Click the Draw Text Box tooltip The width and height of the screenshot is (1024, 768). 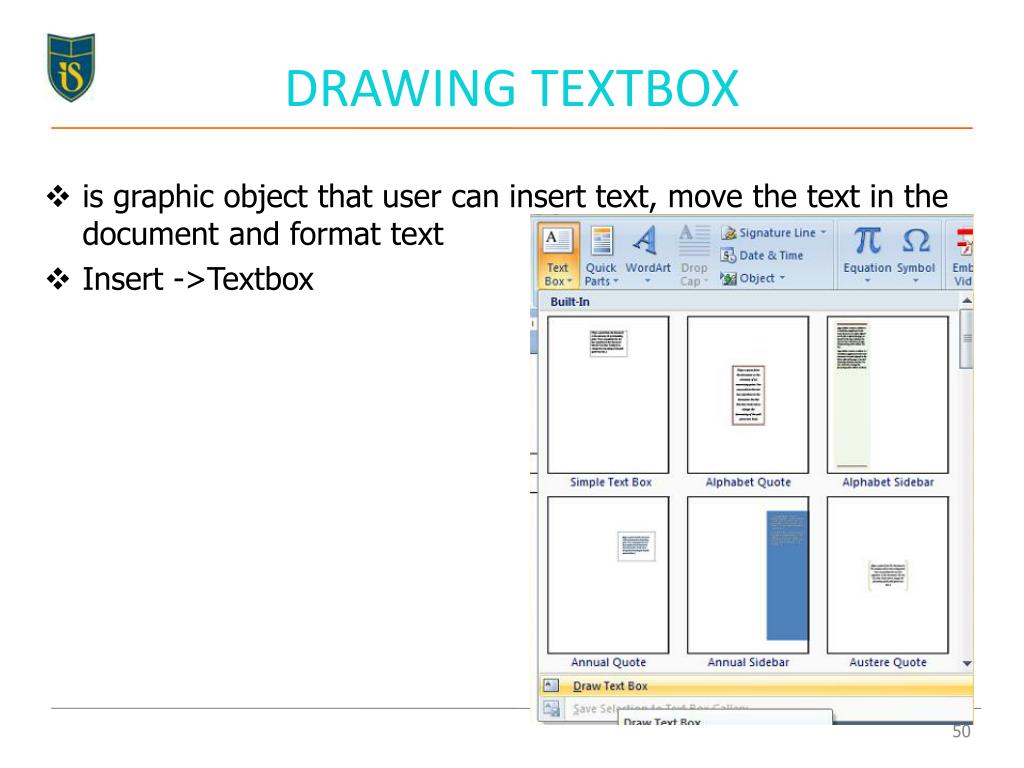coord(725,718)
